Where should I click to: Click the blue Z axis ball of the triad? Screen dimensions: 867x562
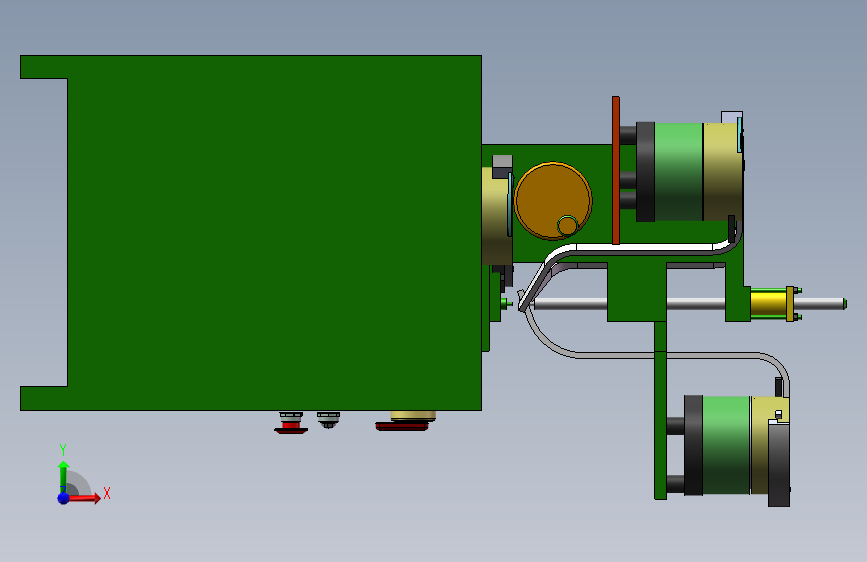[64, 498]
